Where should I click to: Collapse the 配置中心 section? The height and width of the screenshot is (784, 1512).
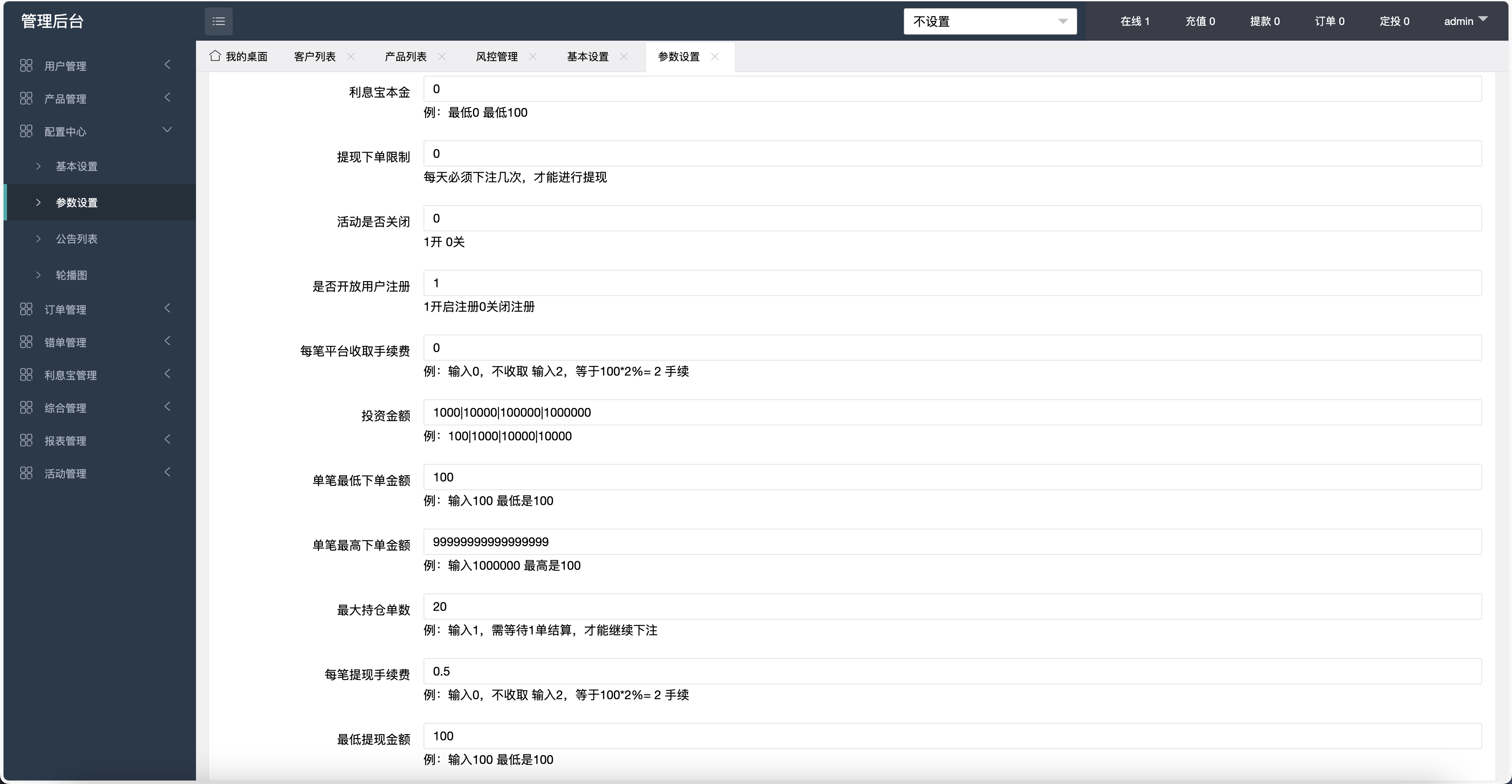(167, 130)
